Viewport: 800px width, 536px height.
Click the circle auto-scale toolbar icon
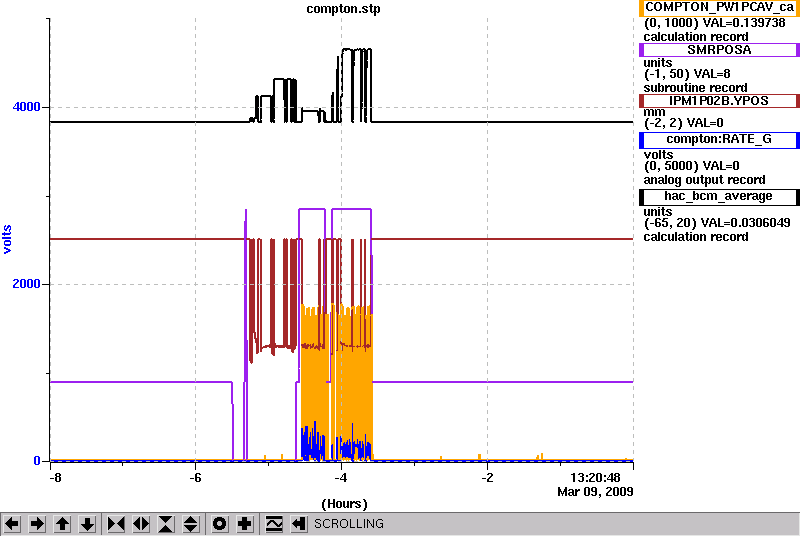point(220,524)
